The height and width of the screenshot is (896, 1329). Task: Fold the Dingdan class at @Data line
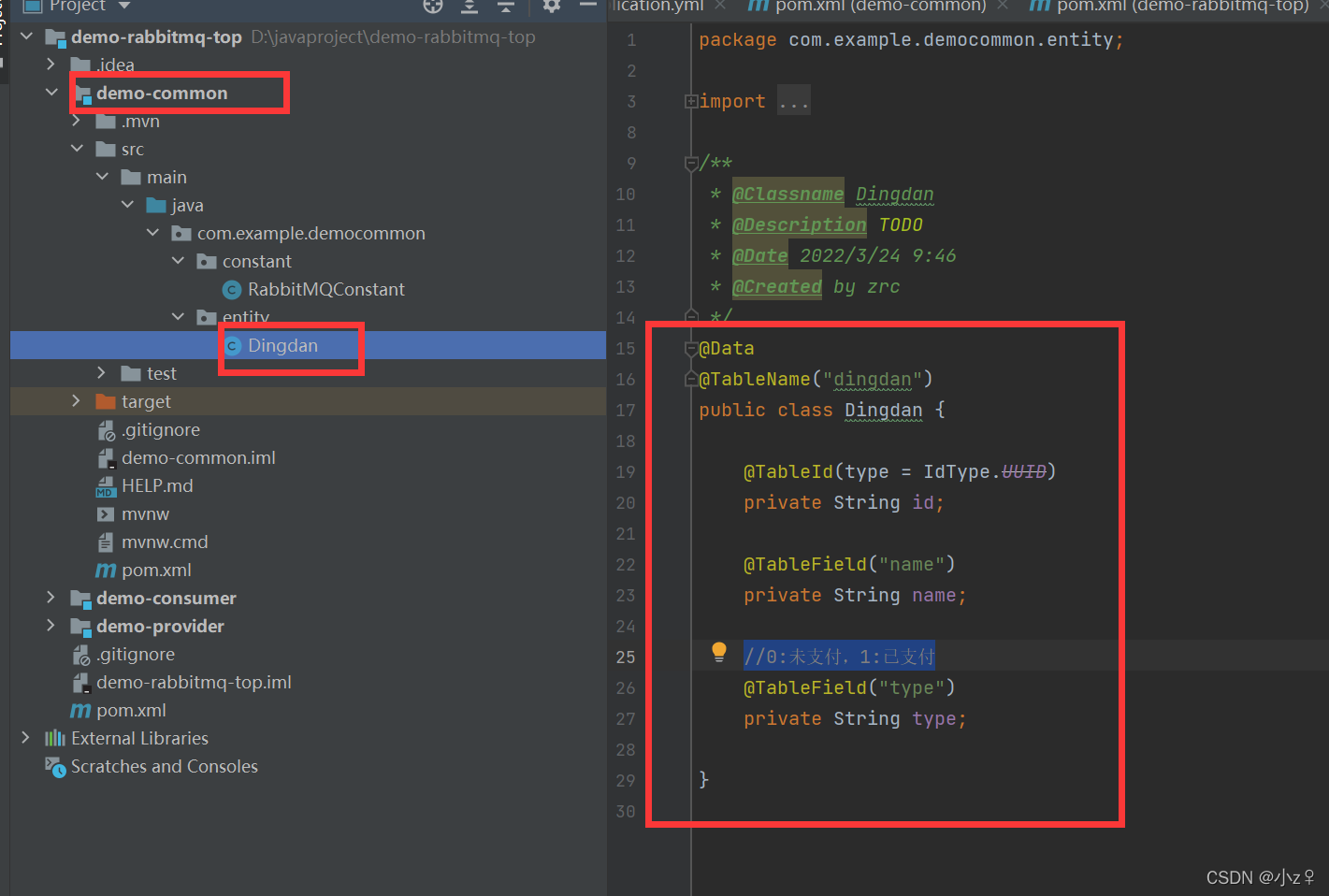tap(691, 349)
